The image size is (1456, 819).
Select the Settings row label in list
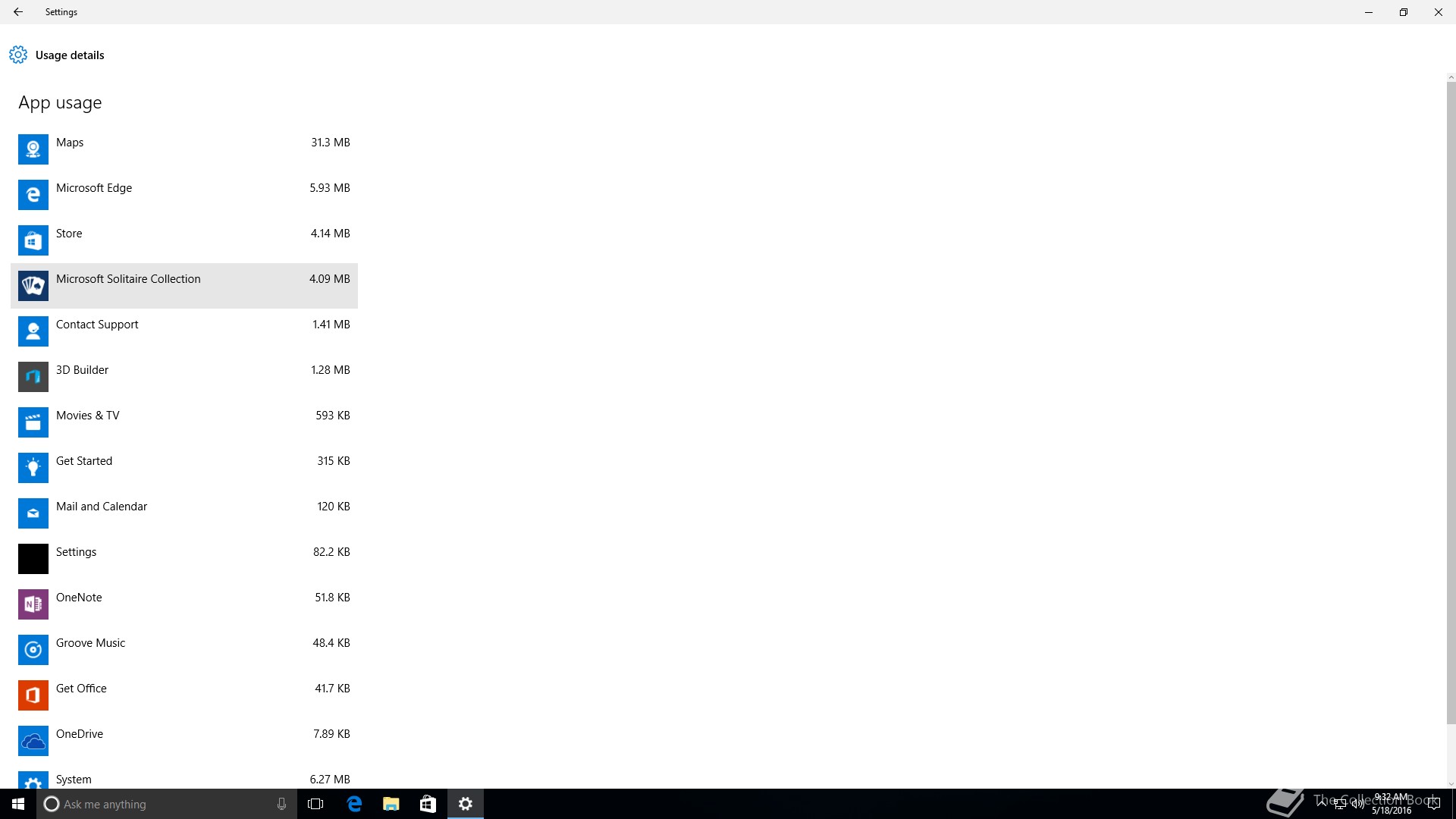click(x=77, y=552)
